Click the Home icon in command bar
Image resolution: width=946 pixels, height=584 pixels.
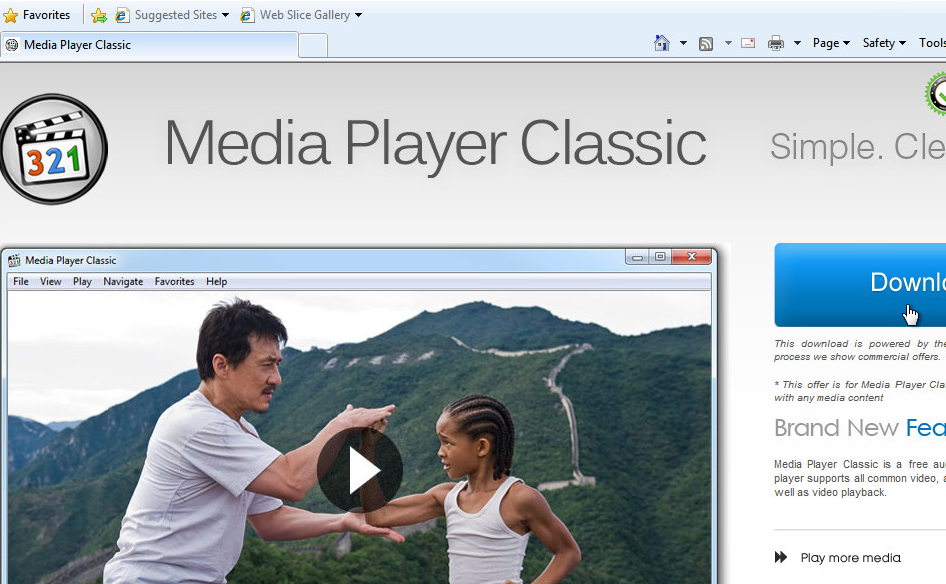tap(661, 43)
